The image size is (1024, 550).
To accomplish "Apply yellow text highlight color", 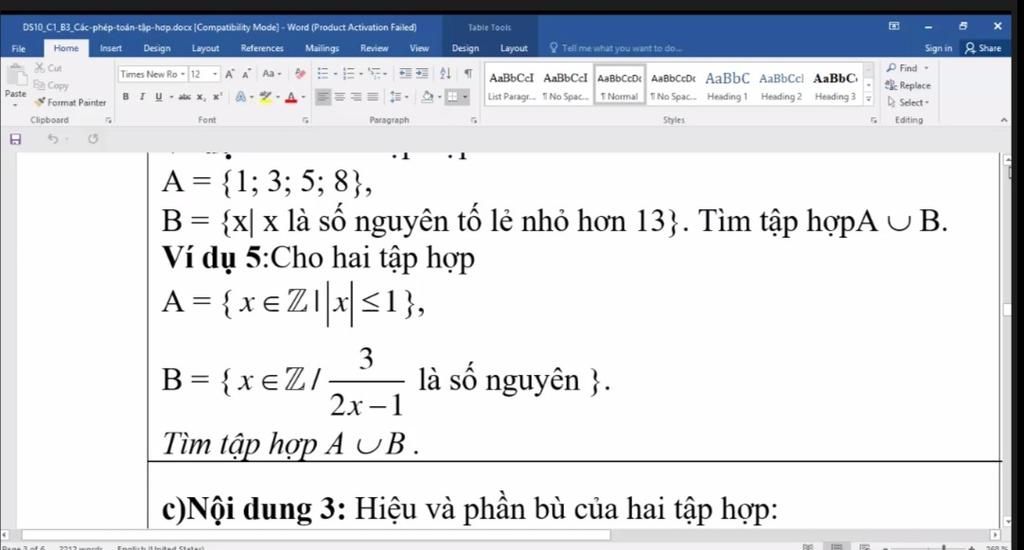I will tap(265, 97).
